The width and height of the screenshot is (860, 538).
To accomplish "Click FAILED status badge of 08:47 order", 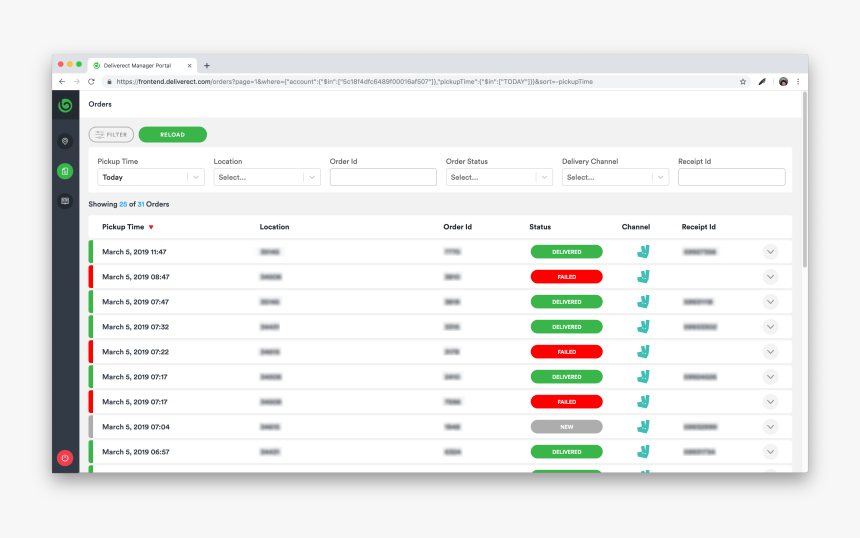I will (567, 277).
